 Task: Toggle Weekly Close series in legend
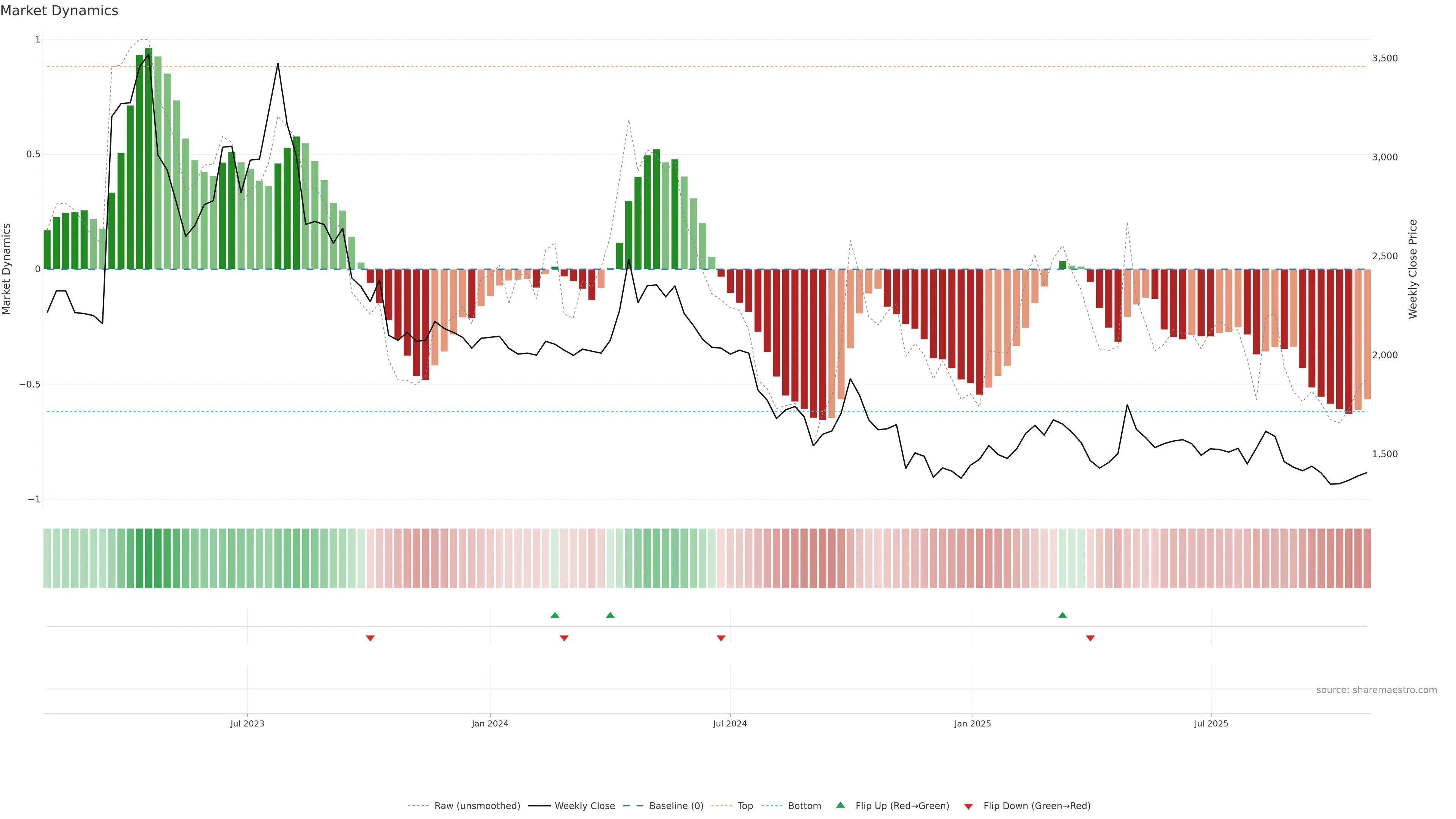coord(584,806)
